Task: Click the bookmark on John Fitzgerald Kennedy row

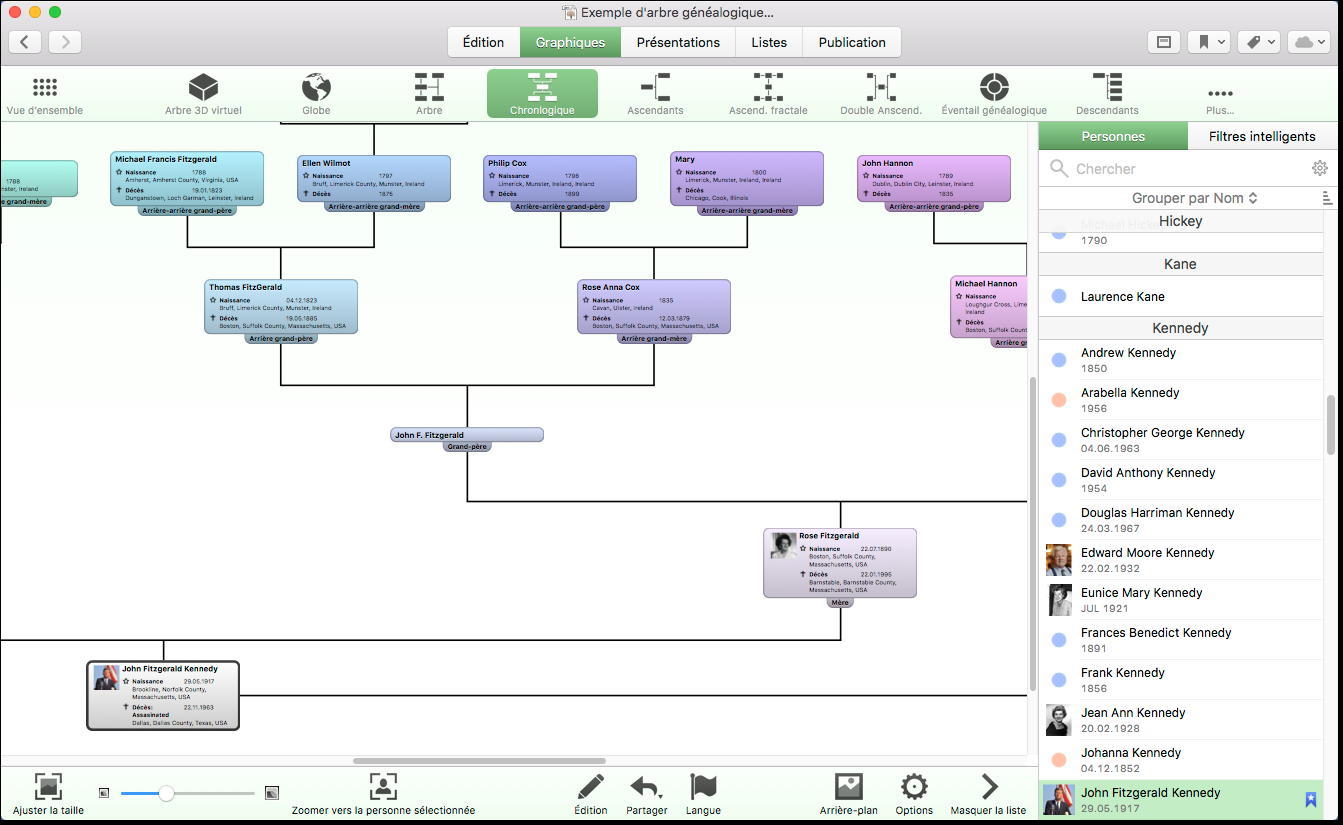Action: [x=1310, y=800]
